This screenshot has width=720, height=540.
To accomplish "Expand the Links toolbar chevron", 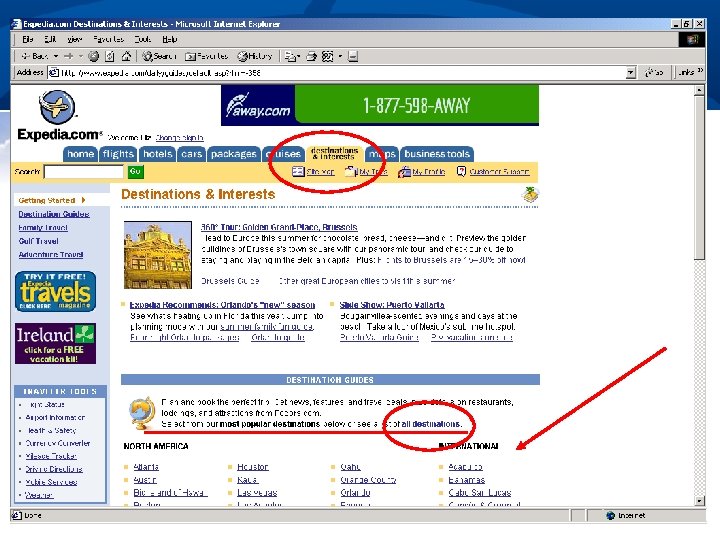I will [x=700, y=71].
